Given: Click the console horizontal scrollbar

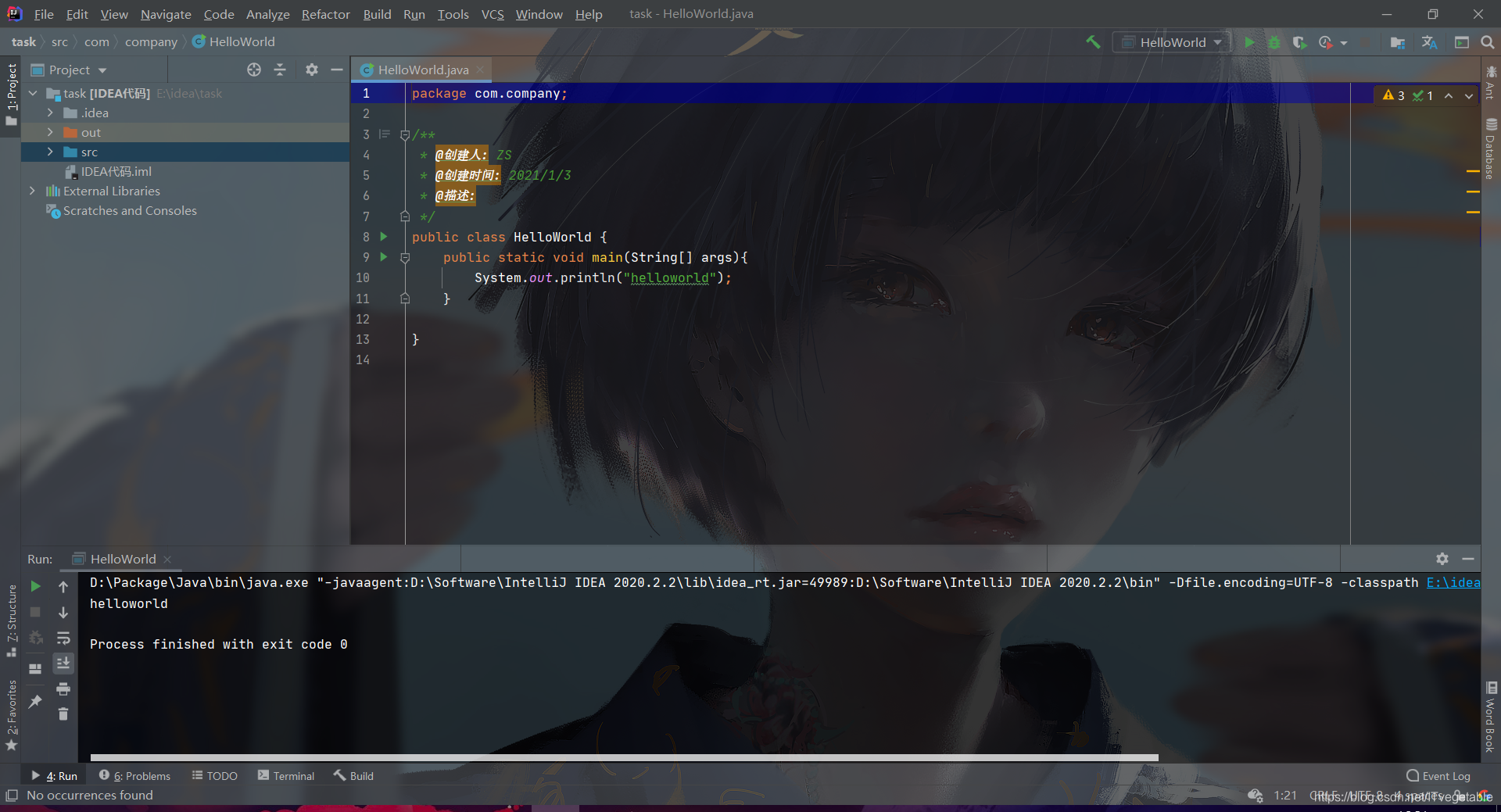Looking at the screenshot, I should [624, 757].
